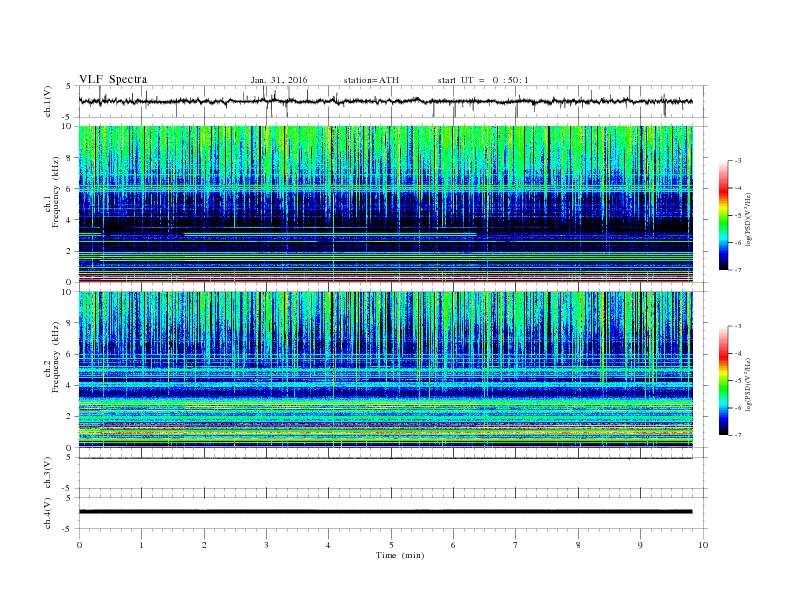
Task: Click the time axis tick label "6"
Action: click(x=453, y=545)
